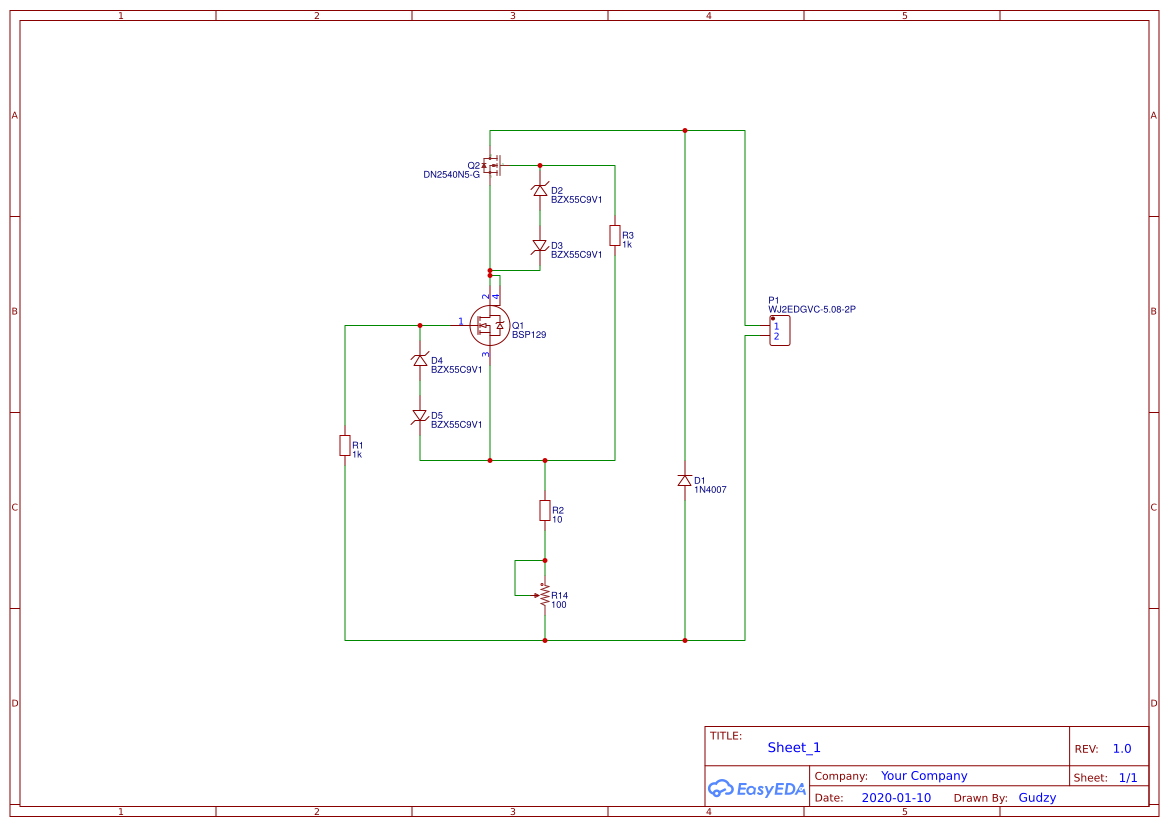The width and height of the screenshot is (1169, 827).
Task: Select Zener diode D5 BZX55C9V1
Action: point(419,417)
